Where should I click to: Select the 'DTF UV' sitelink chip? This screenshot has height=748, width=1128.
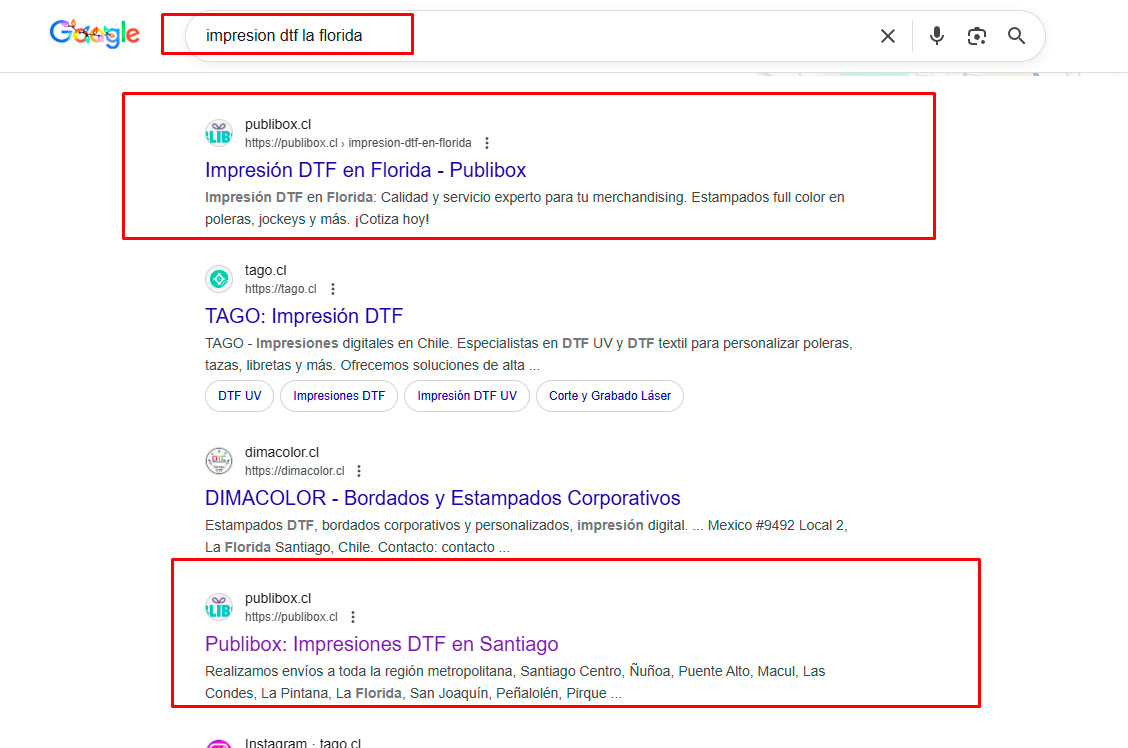[x=240, y=396]
